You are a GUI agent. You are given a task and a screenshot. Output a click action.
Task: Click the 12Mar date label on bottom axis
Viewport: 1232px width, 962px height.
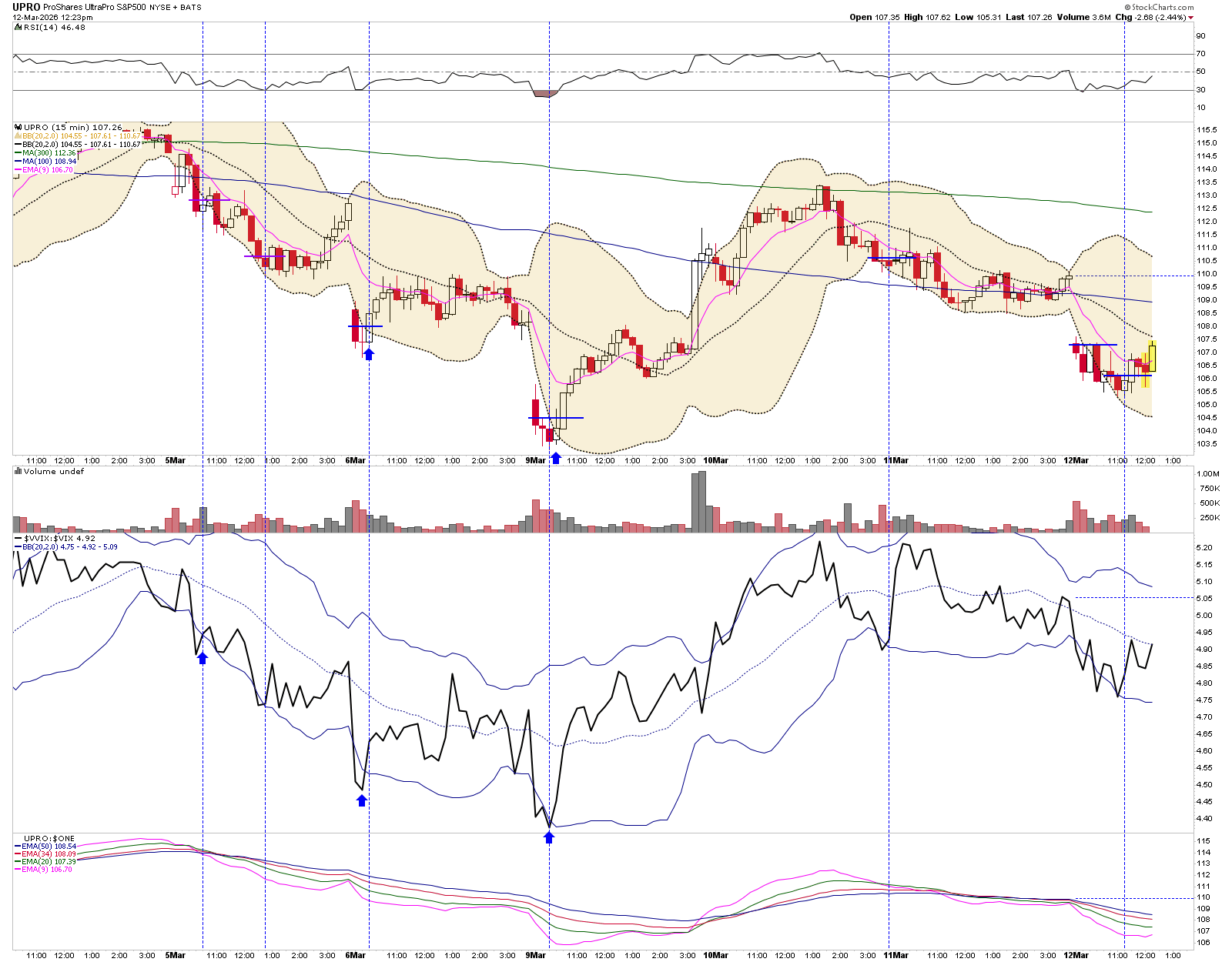coord(1076,955)
